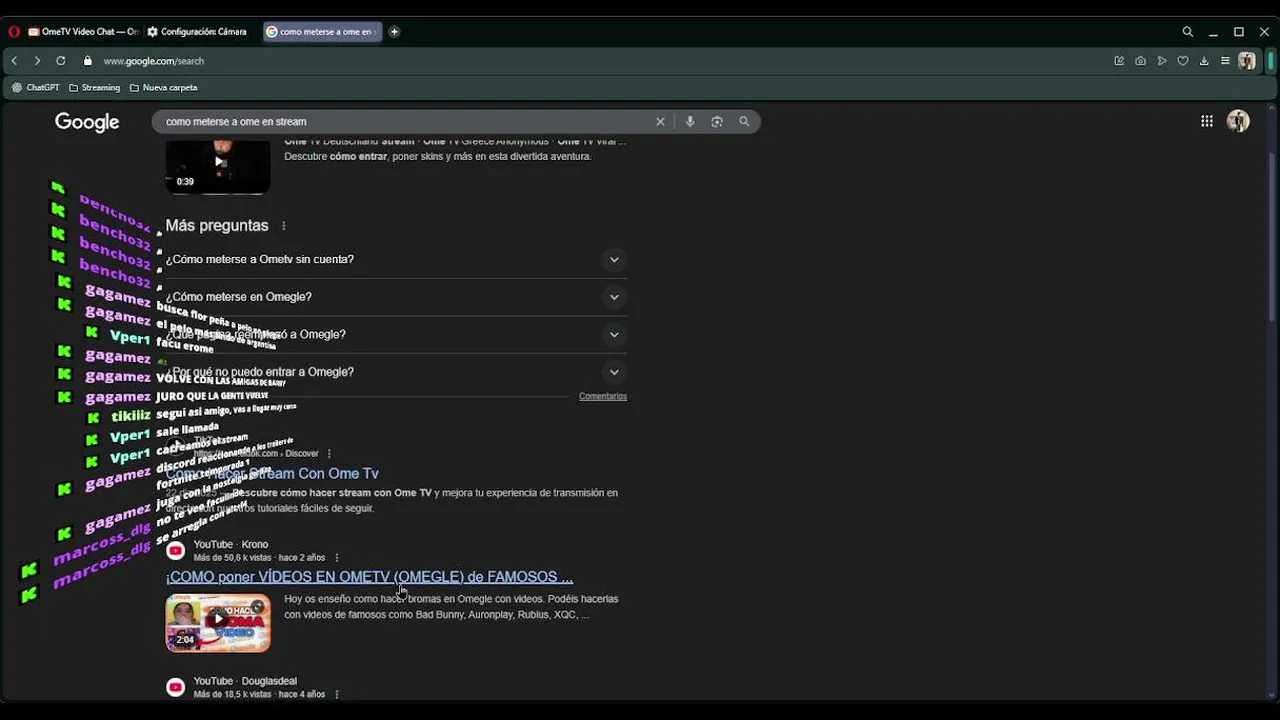The height and width of the screenshot is (720, 1280).
Task: Click the Comentarios feedback link
Action: tap(603, 396)
